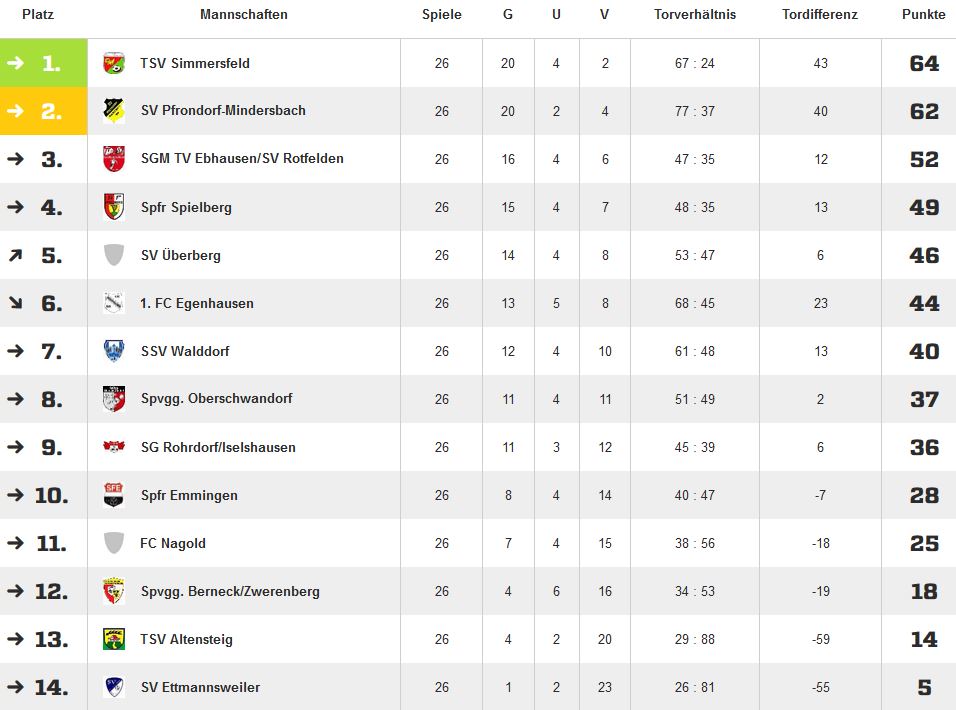Click the down-arrow trend icon at rank 6
Viewport: 956px width, 710px height.
coord(16,303)
